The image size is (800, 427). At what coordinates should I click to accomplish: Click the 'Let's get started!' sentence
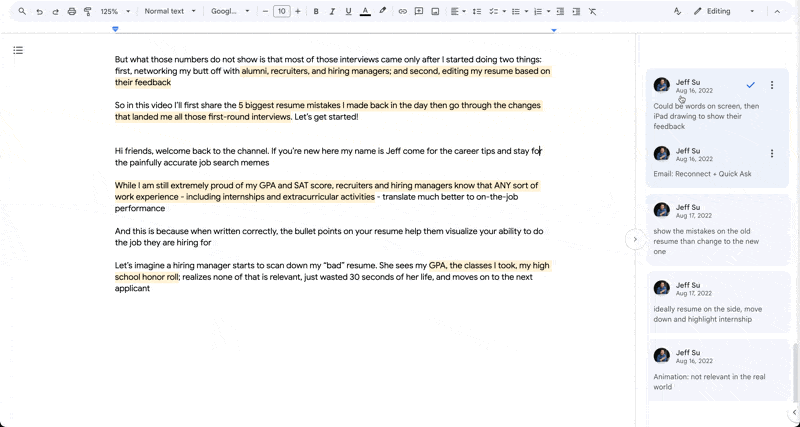pyautogui.click(x=327, y=117)
